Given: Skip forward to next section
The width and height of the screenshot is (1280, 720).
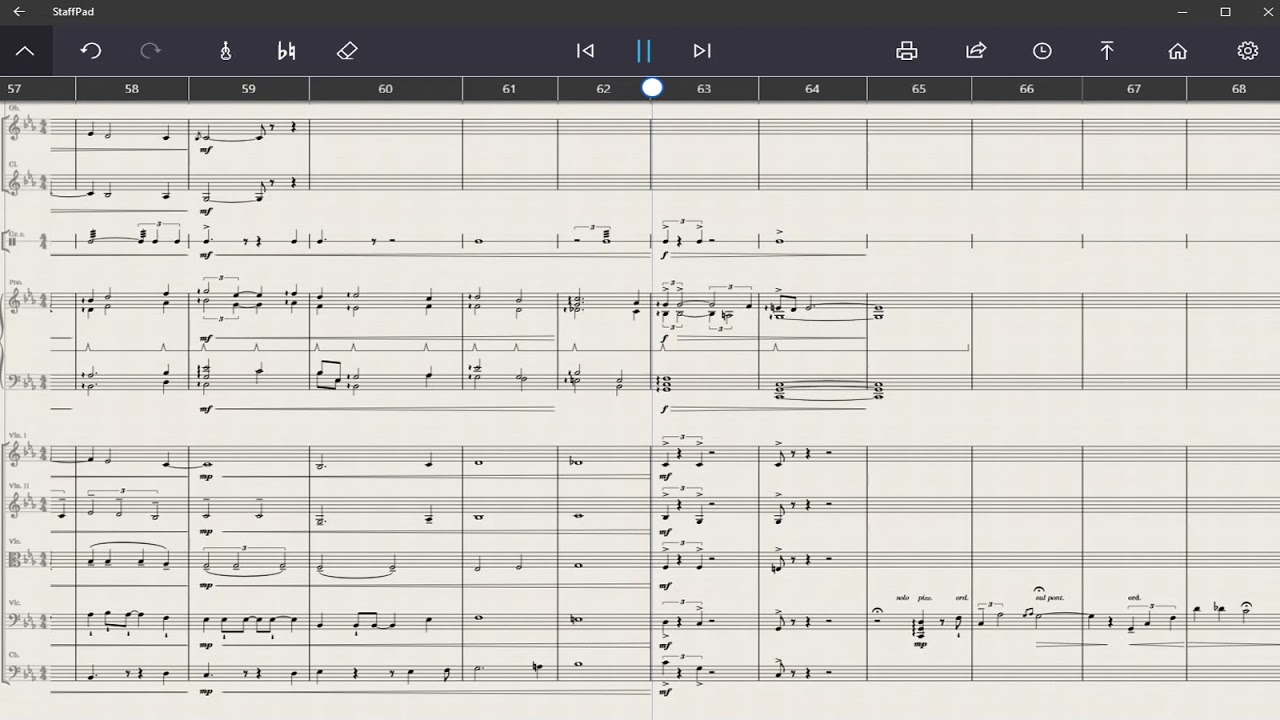Looking at the screenshot, I should [702, 51].
